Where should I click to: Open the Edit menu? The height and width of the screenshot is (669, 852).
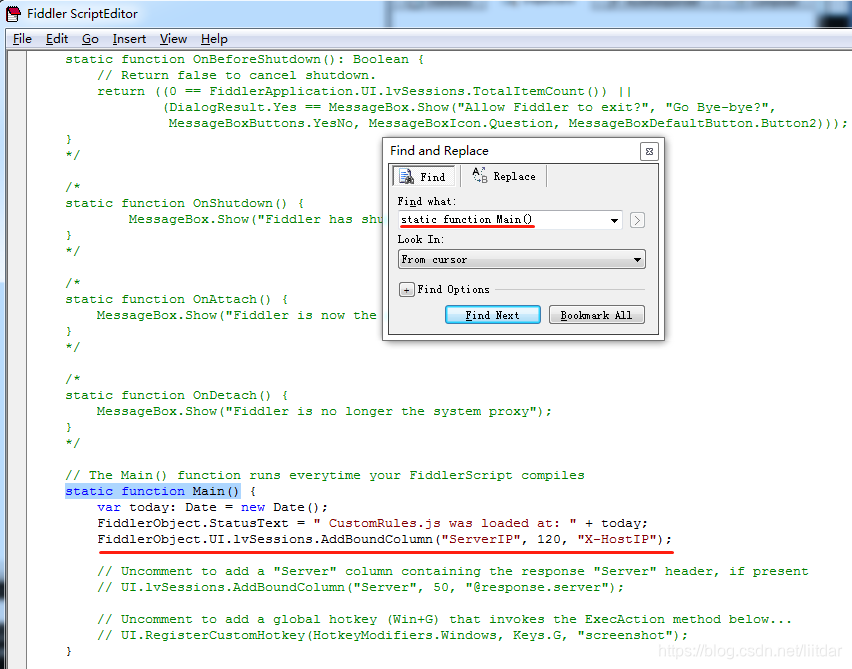tap(57, 39)
